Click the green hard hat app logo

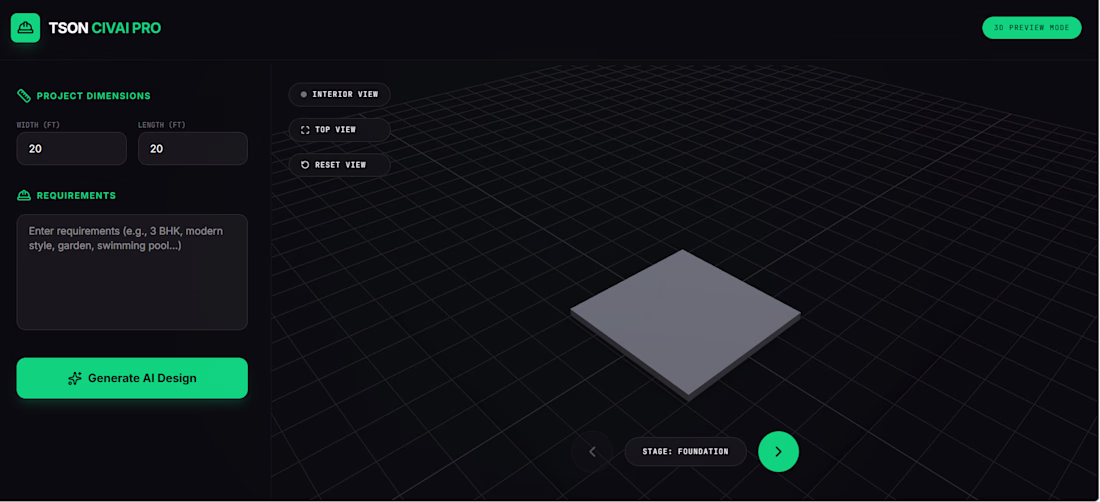[x=25, y=28]
